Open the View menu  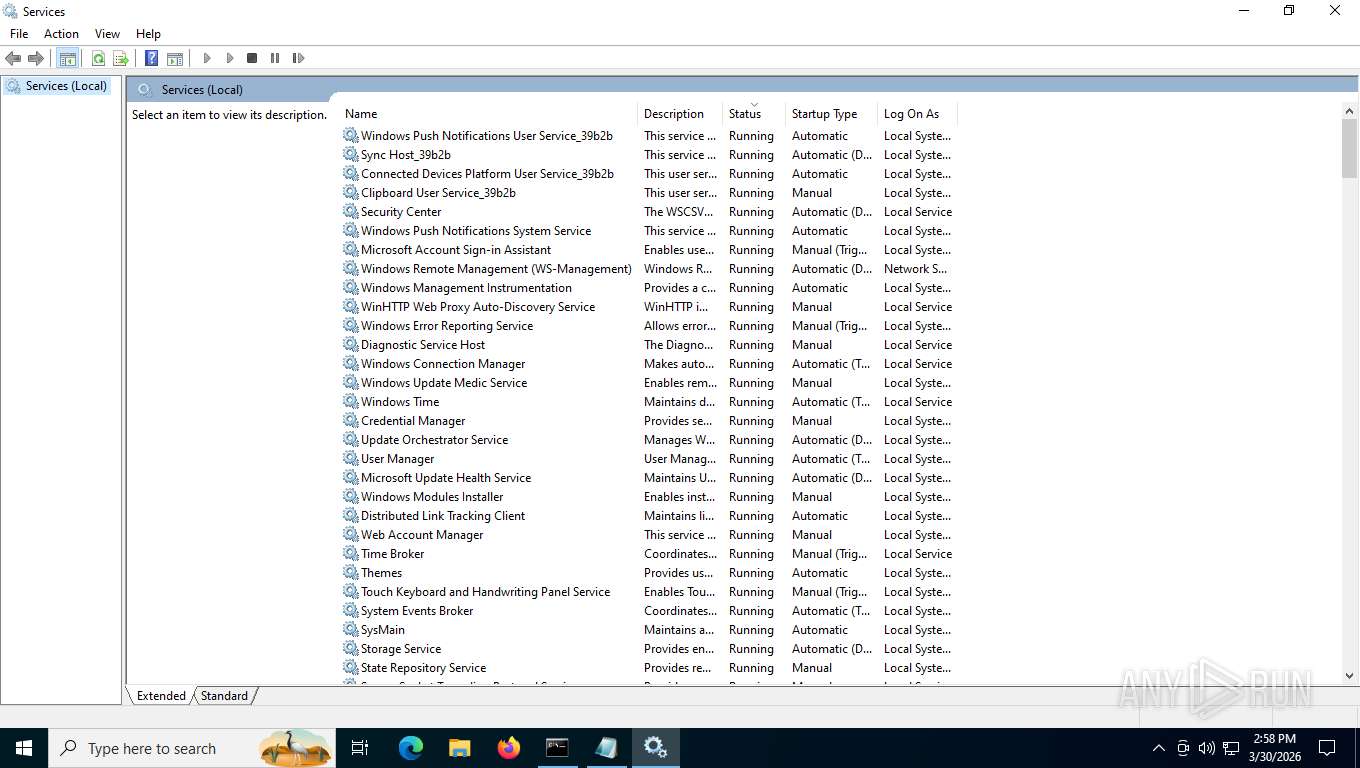pyautogui.click(x=107, y=34)
